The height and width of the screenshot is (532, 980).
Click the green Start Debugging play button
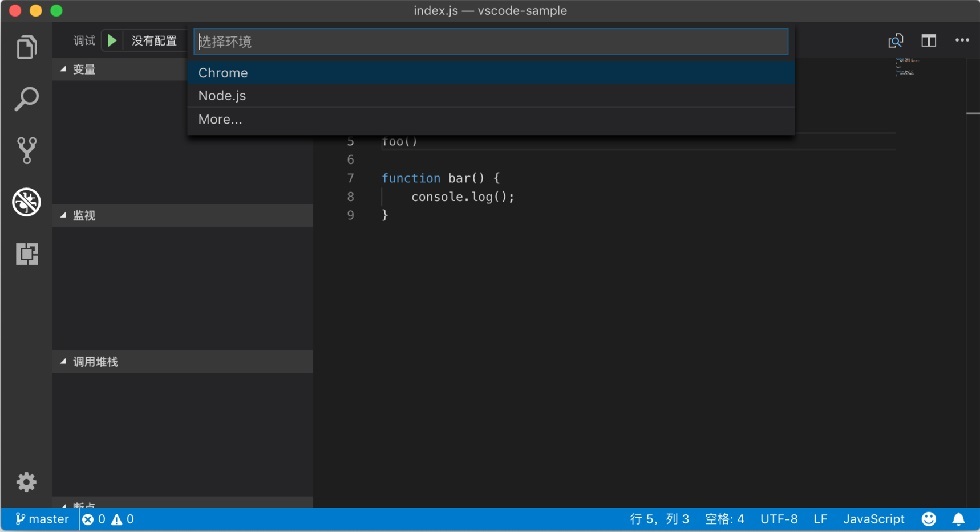[x=112, y=41]
